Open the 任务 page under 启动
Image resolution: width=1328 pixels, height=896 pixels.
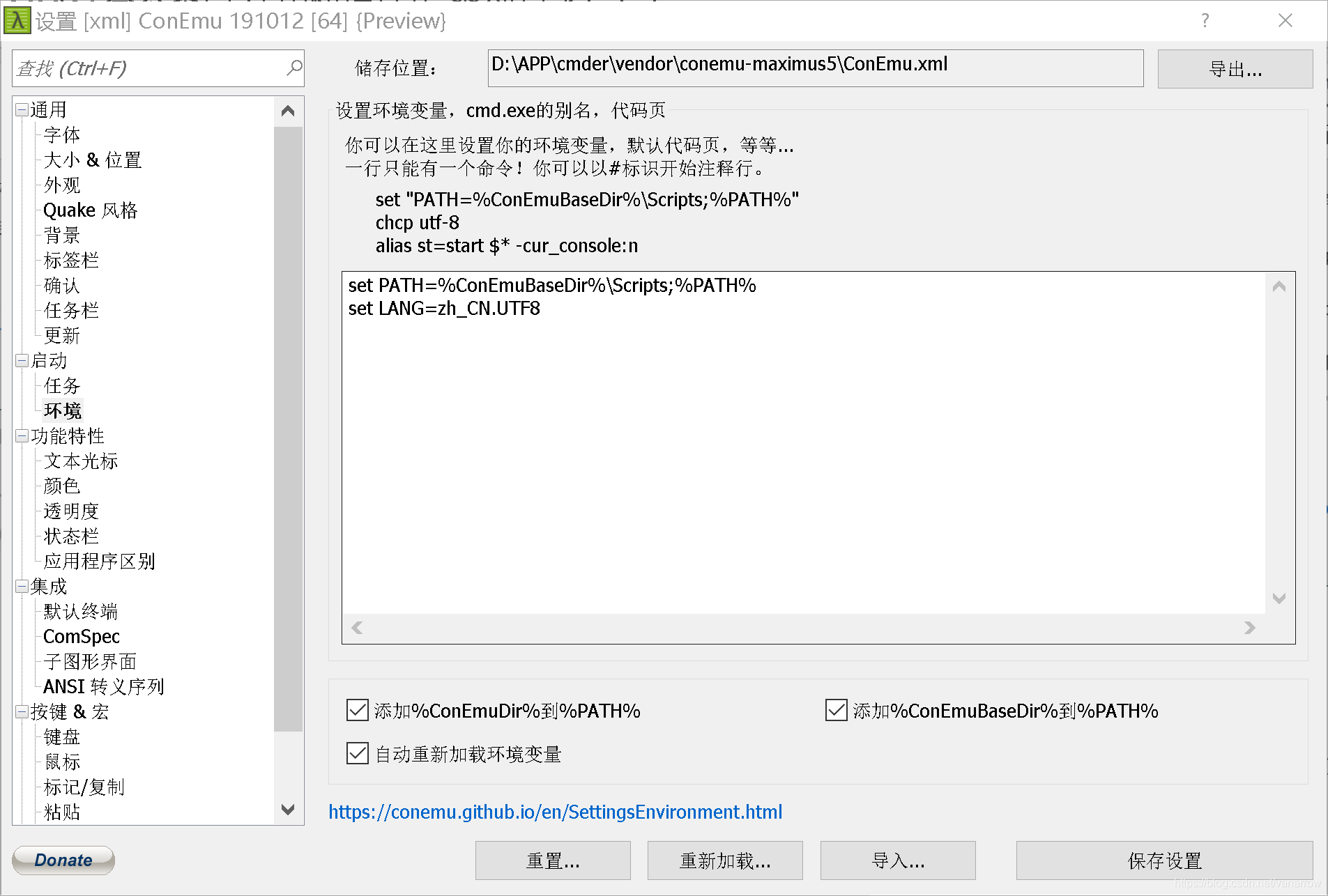click(62, 386)
